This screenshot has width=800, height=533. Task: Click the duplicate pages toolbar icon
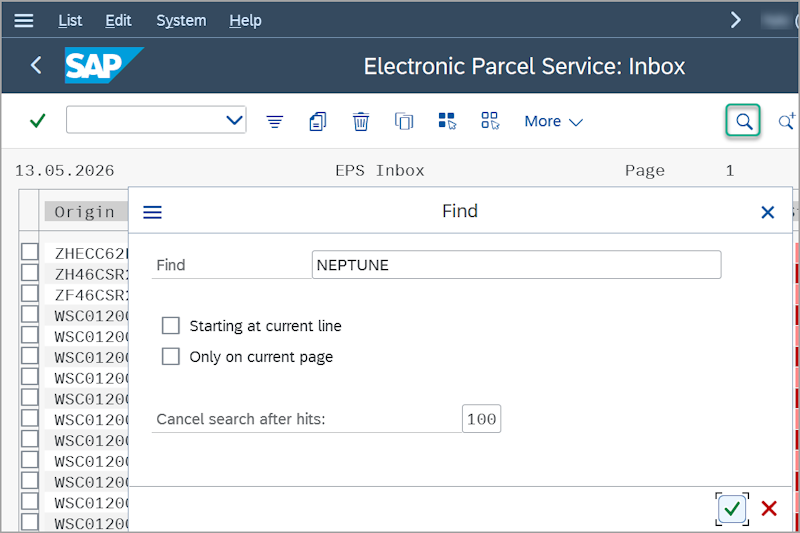pos(404,121)
